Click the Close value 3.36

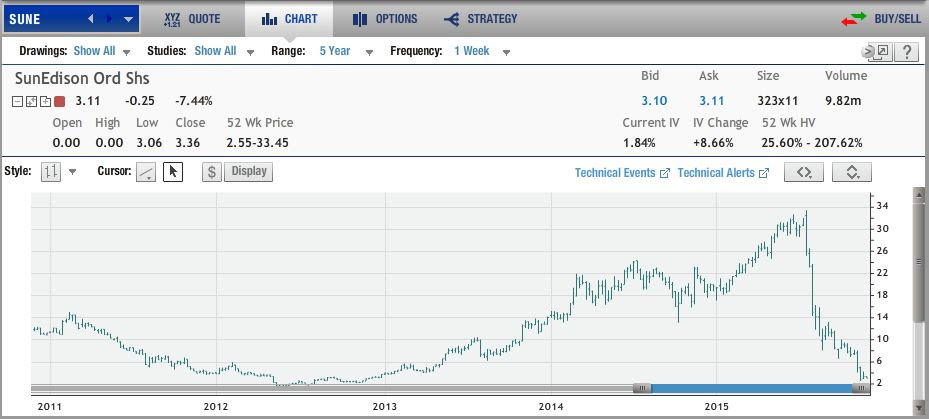[x=187, y=143]
